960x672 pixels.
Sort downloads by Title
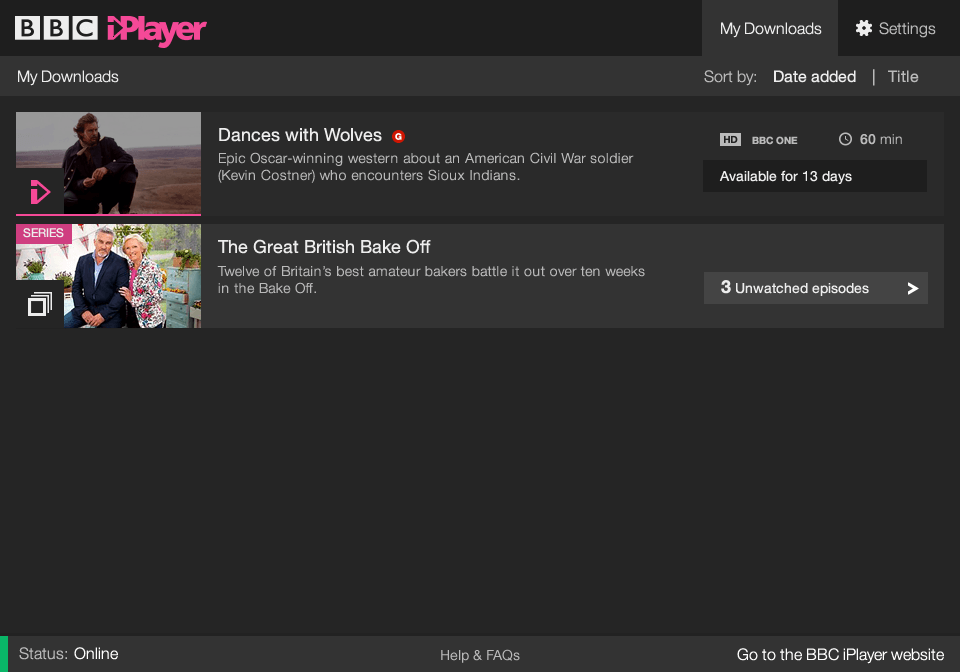tap(903, 77)
